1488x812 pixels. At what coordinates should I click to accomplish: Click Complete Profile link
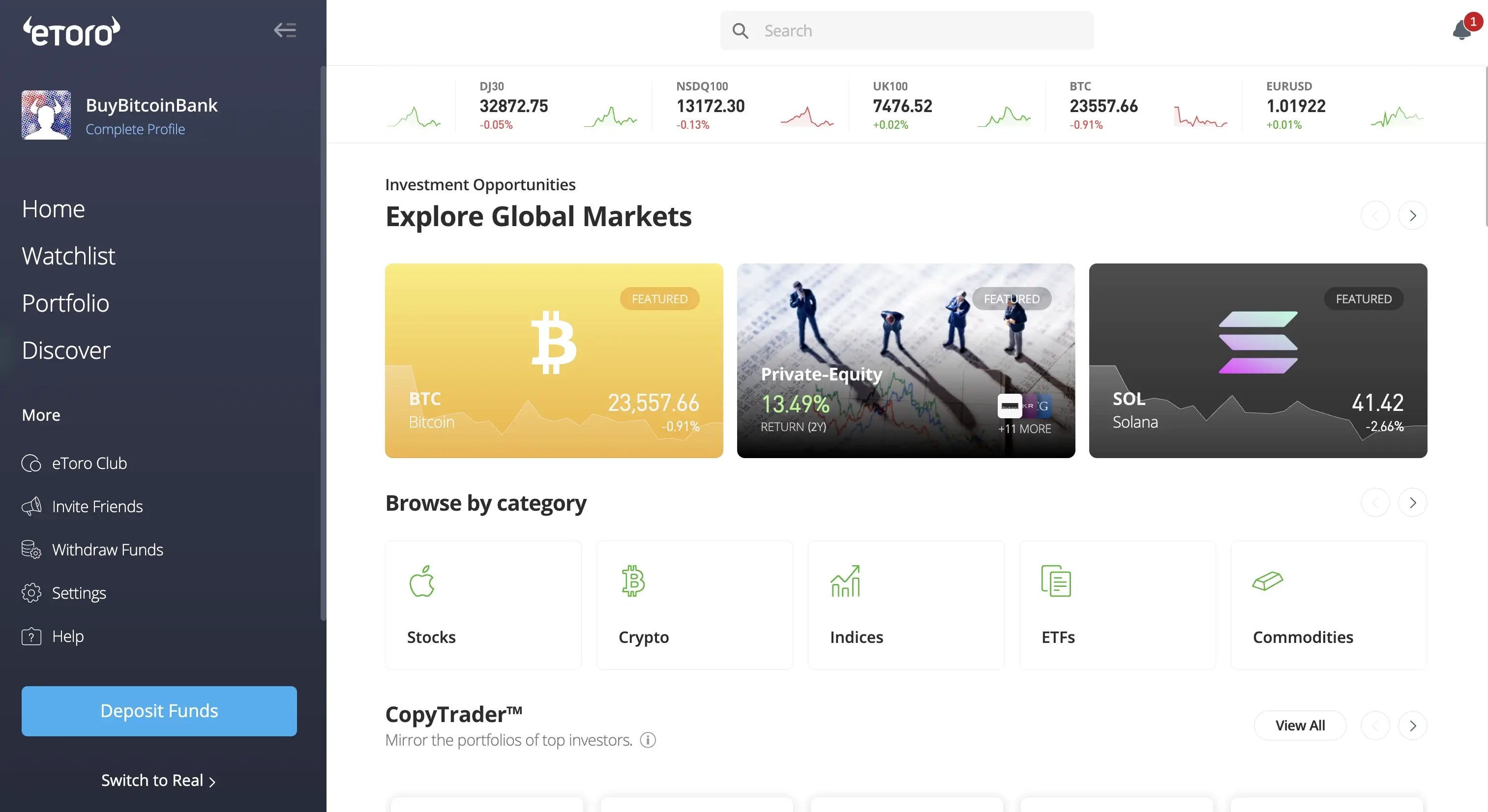coord(135,129)
